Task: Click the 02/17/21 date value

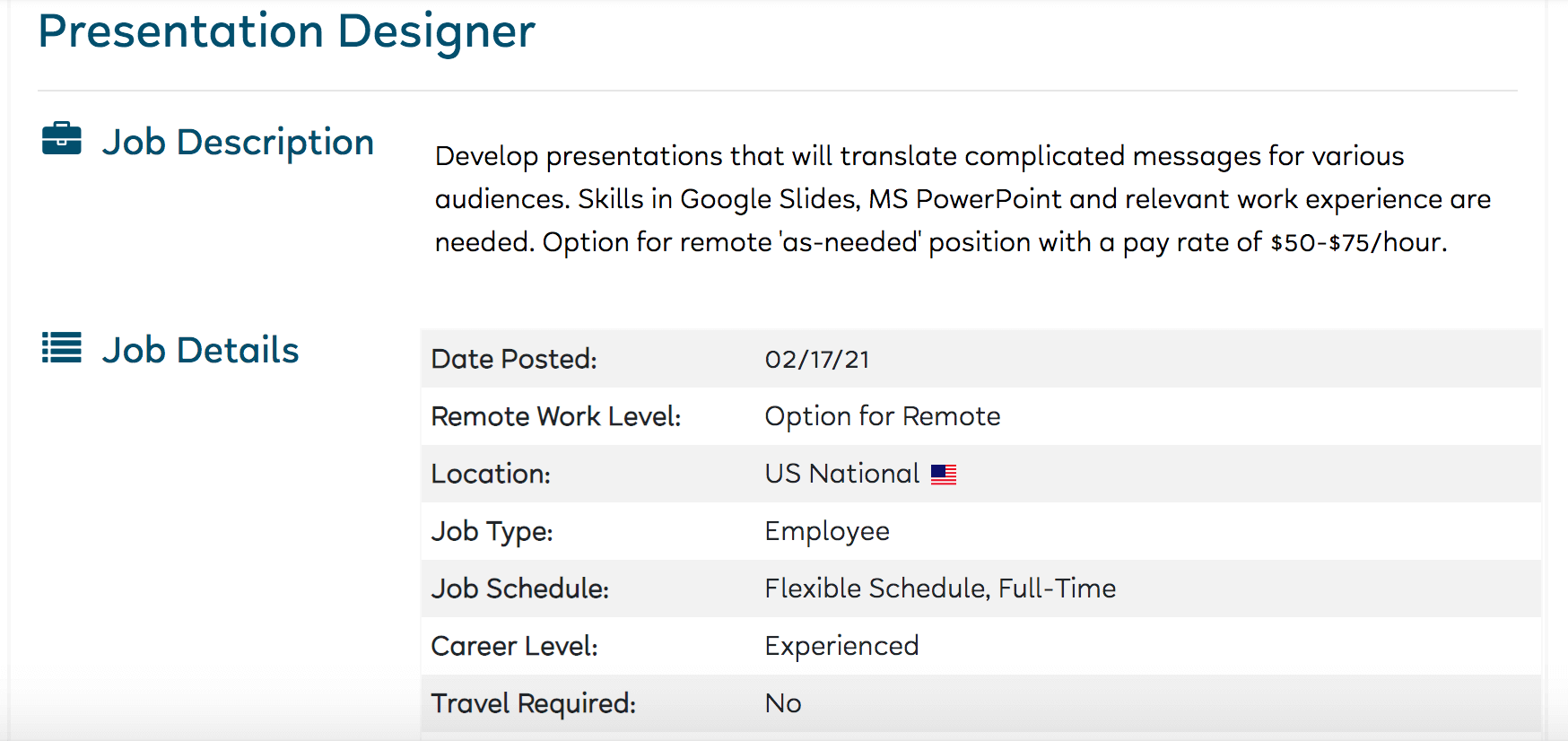Action: click(x=817, y=360)
